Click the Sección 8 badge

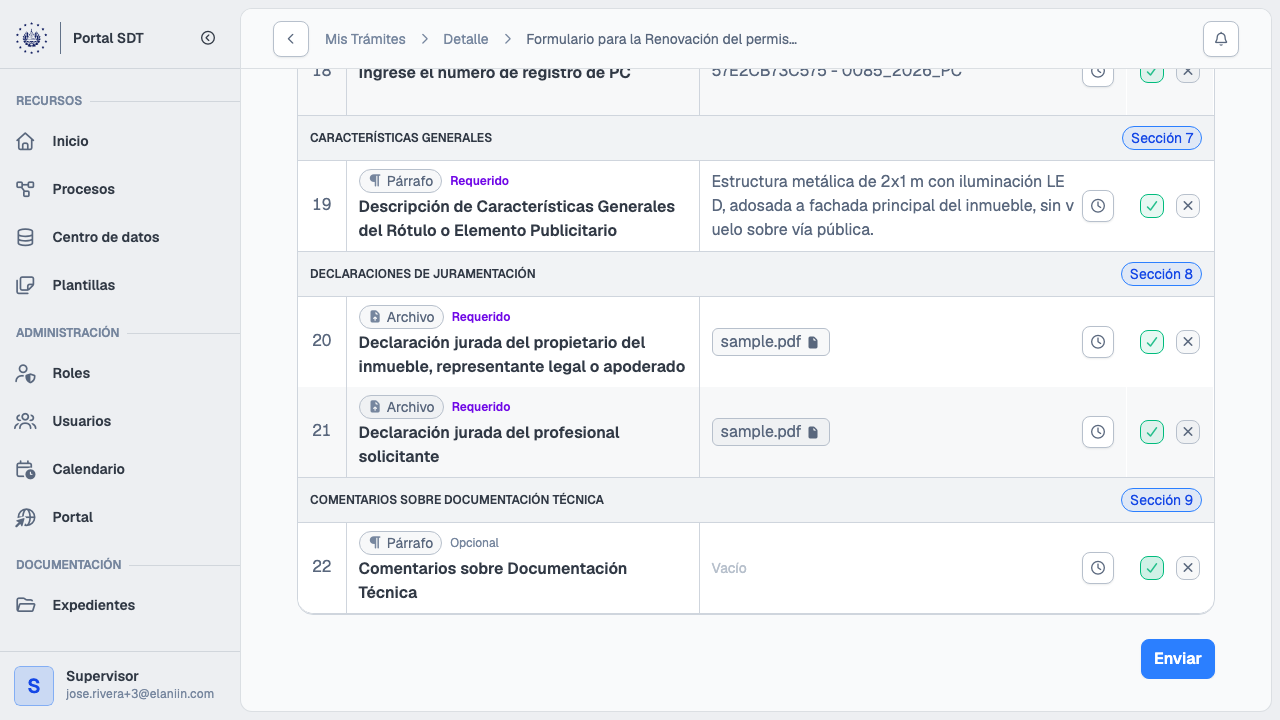pyautogui.click(x=1162, y=274)
